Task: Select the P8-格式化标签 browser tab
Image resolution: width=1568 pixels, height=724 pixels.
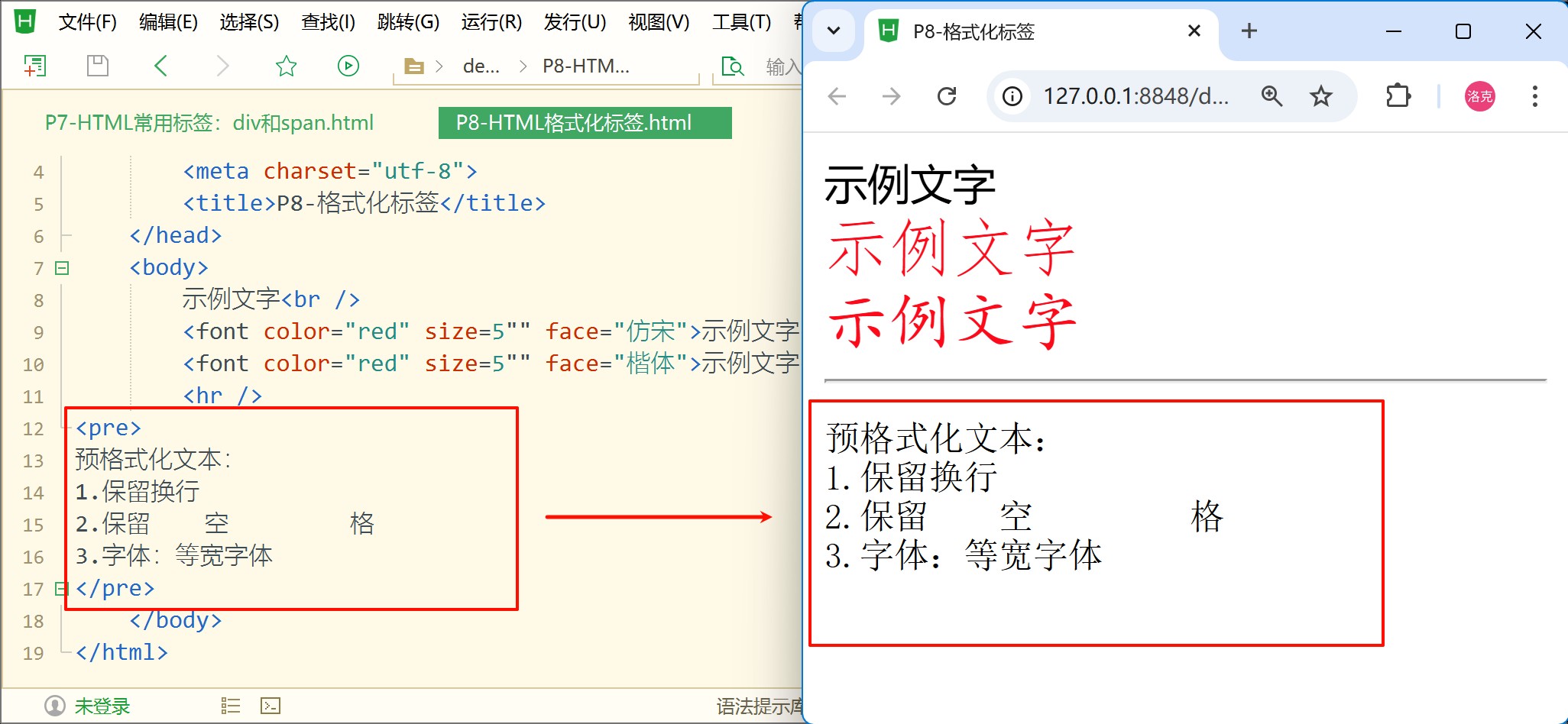Action: [x=1041, y=31]
